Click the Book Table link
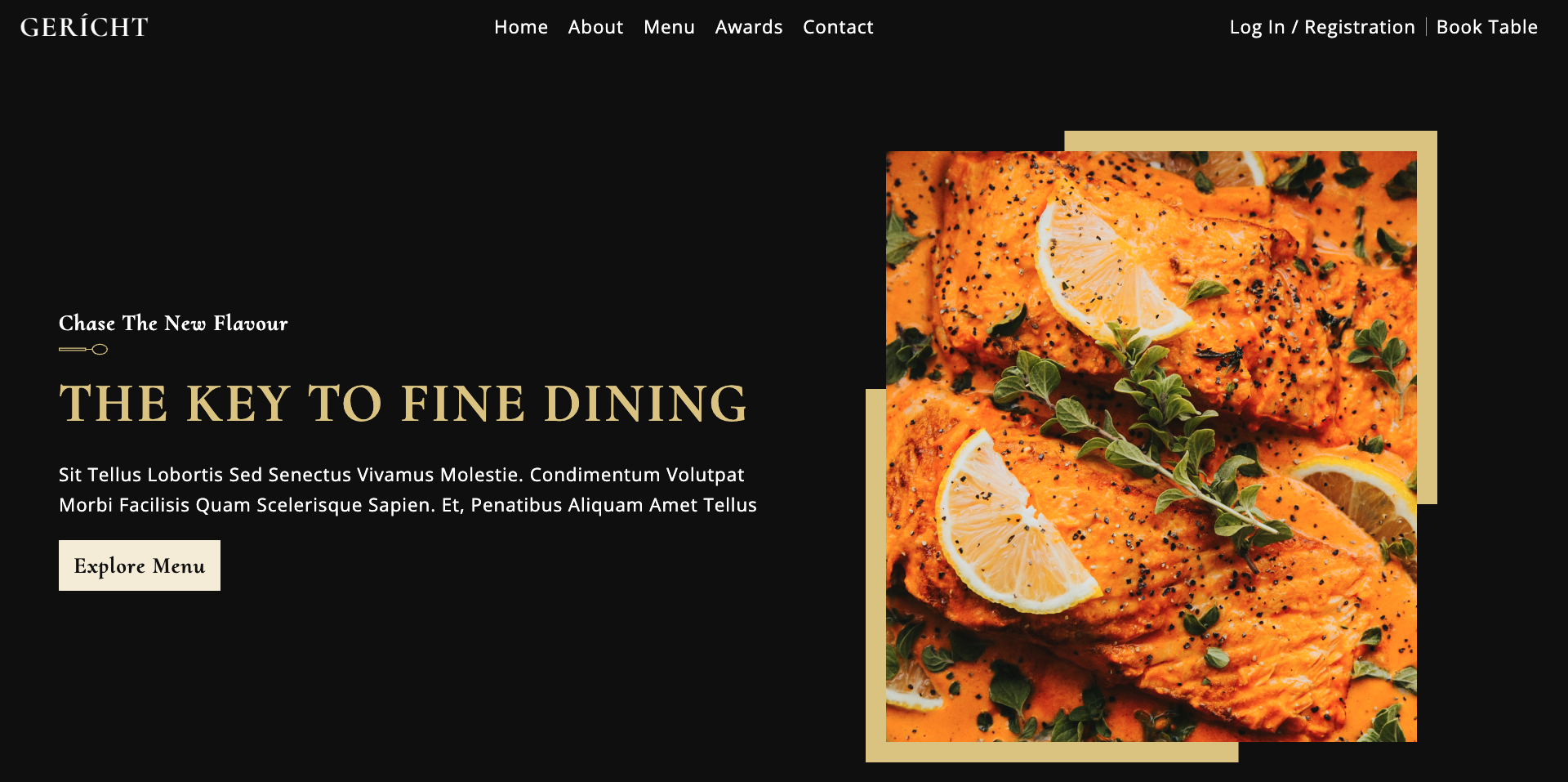Screen dimensions: 1568x782 click(x=1486, y=27)
